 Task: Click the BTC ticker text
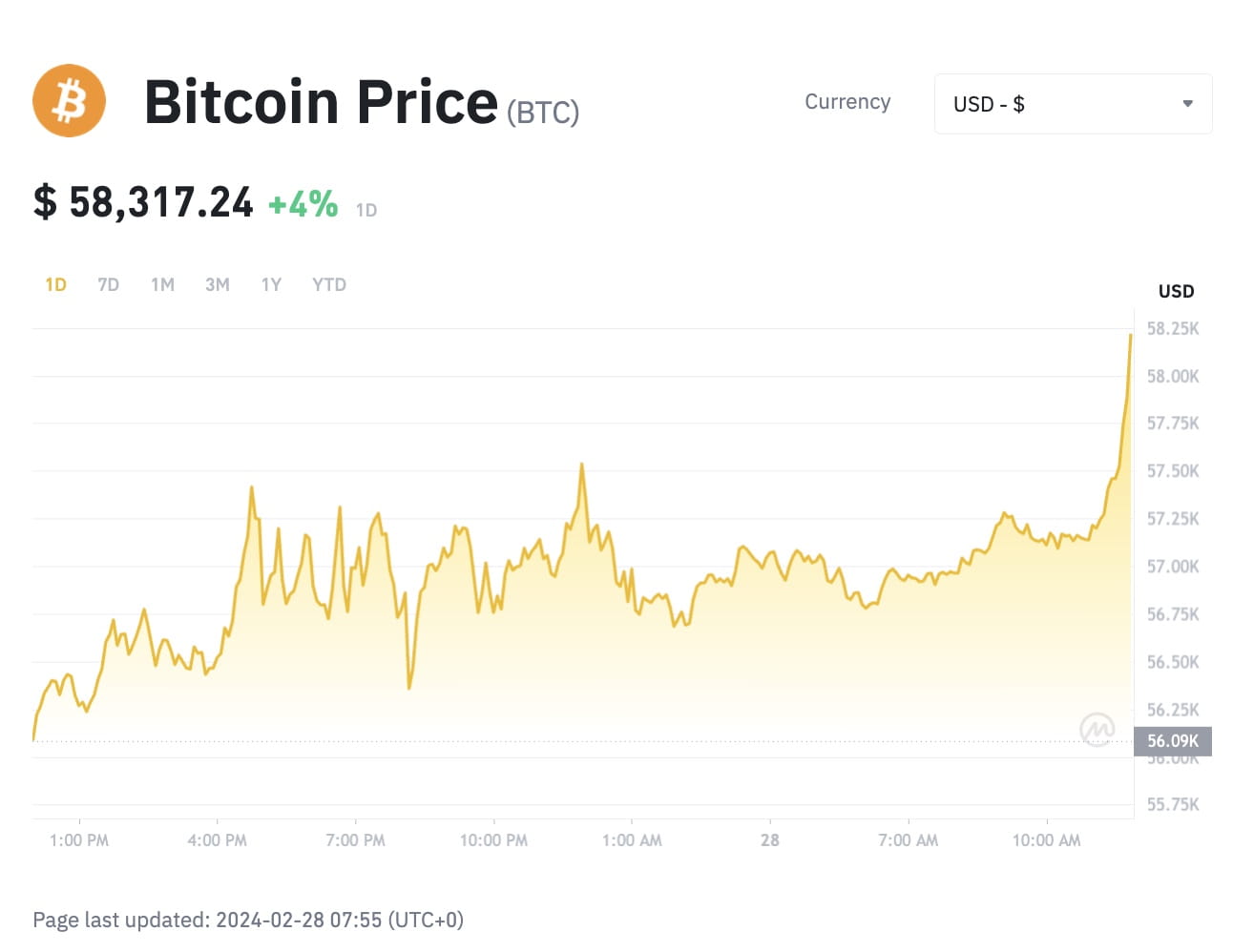[x=542, y=112]
